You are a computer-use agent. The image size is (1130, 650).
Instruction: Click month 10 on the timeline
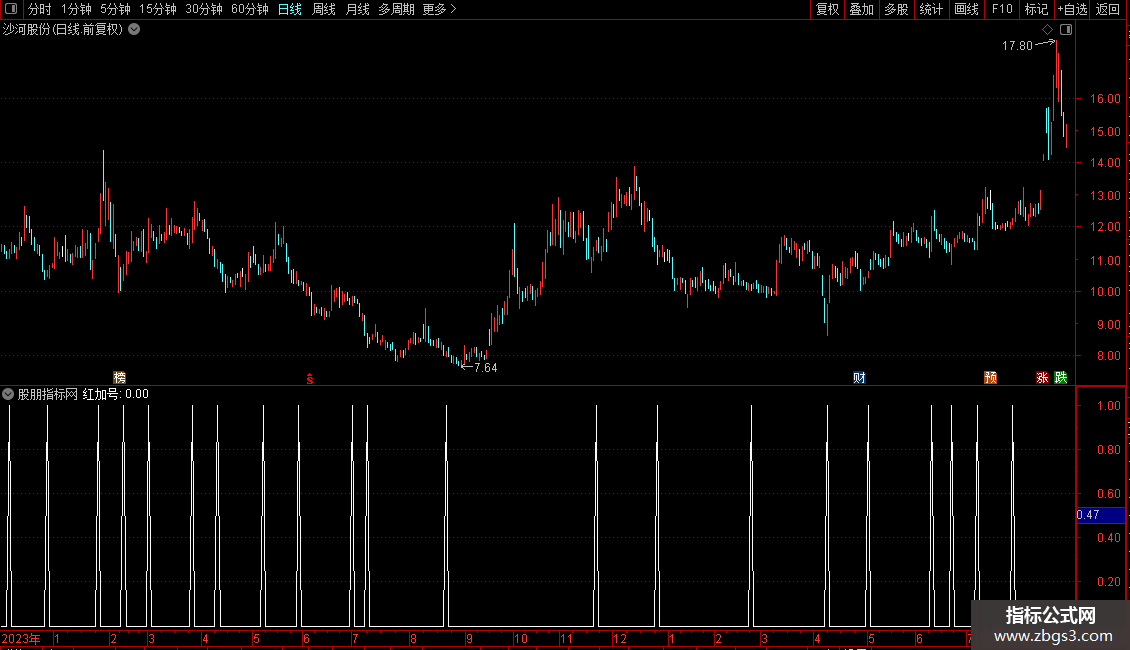click(x=520, y=638)
